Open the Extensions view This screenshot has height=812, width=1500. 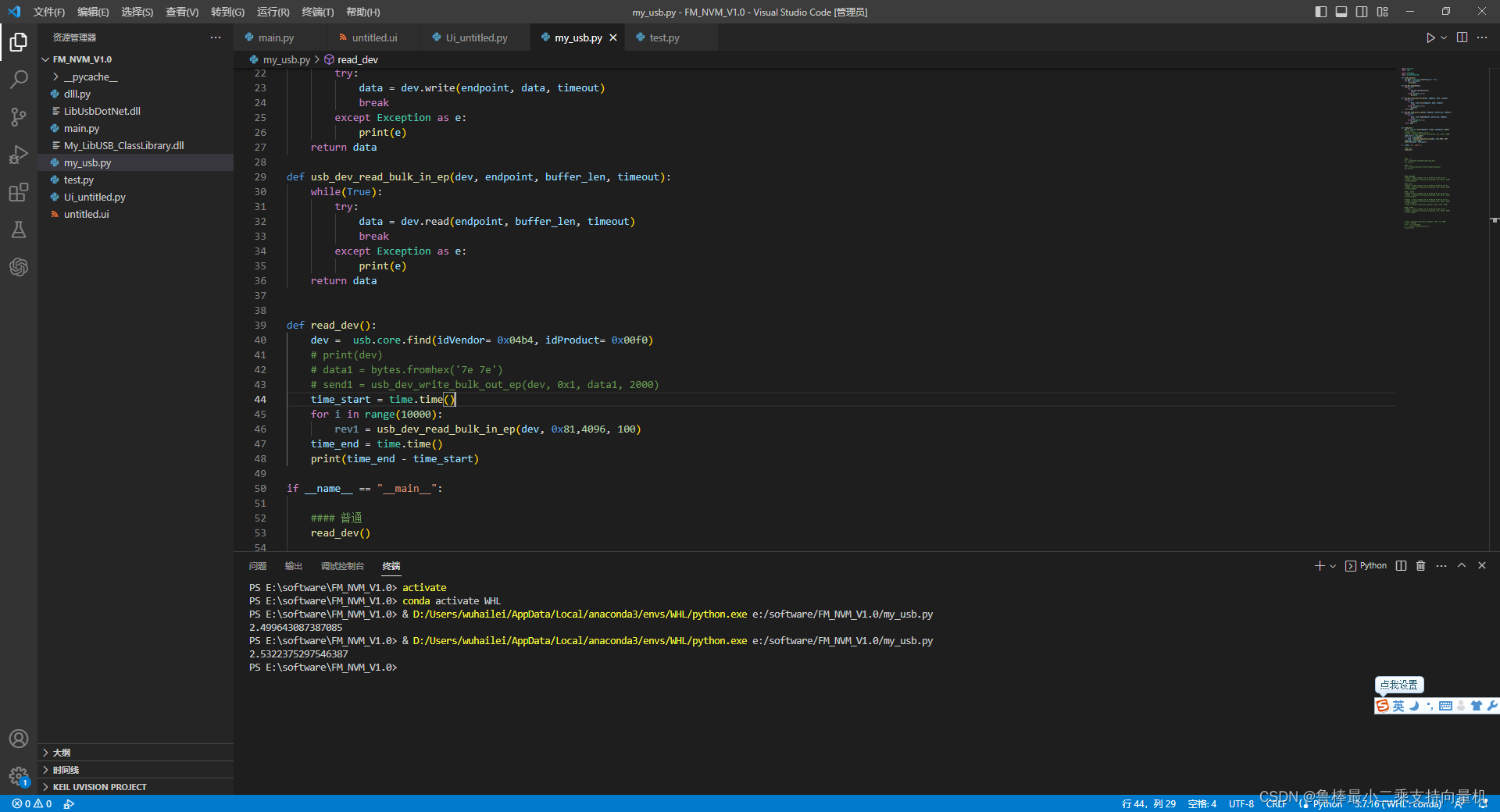tap(19, 192)
